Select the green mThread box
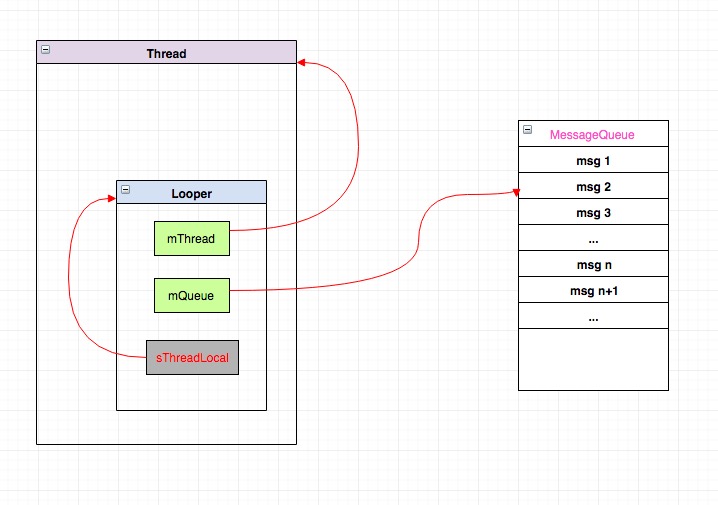 pos(191,238)
